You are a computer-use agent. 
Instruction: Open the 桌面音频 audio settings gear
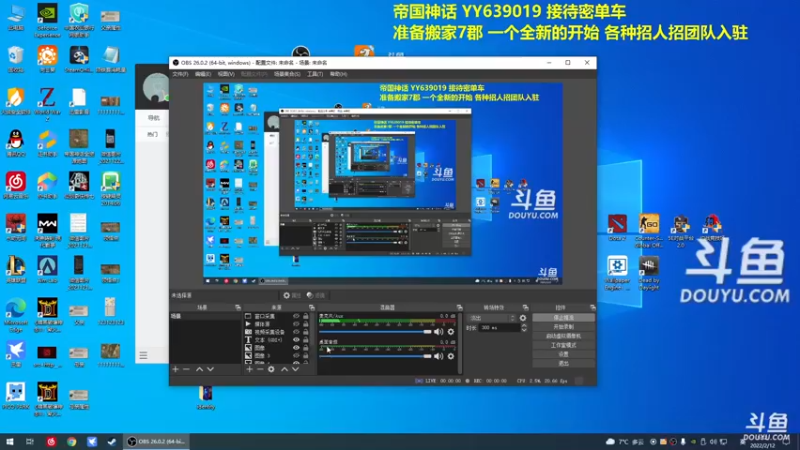tap(451, 356)
